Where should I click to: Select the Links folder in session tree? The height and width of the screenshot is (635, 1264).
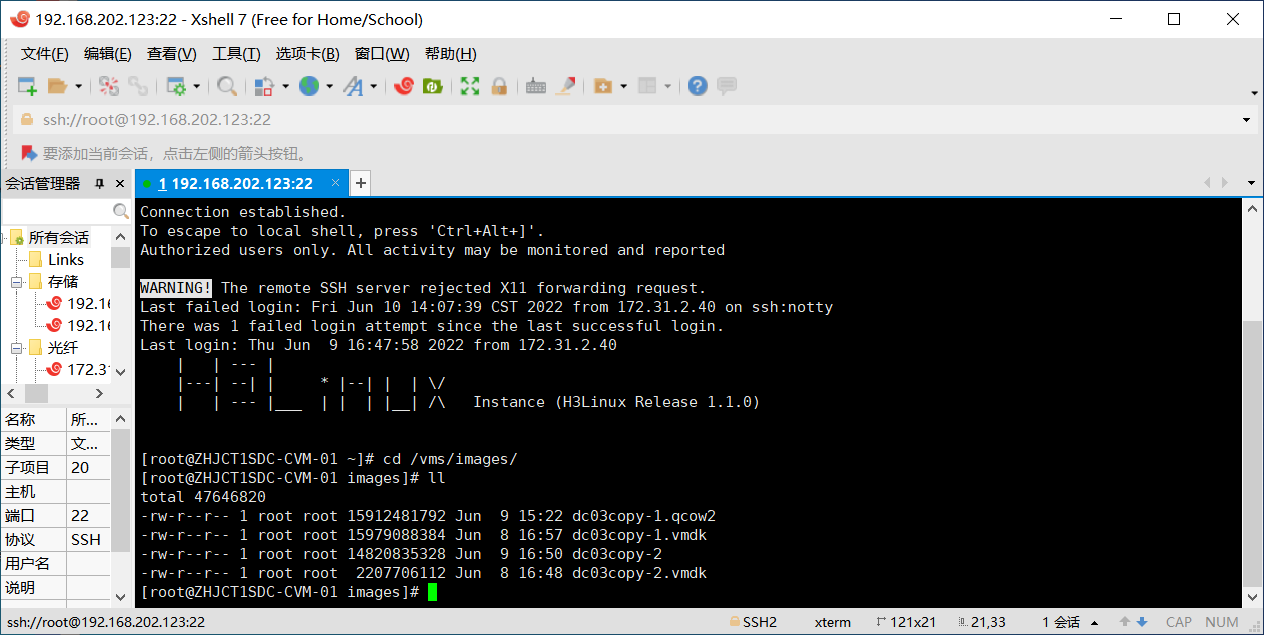[x=66, y=260]
